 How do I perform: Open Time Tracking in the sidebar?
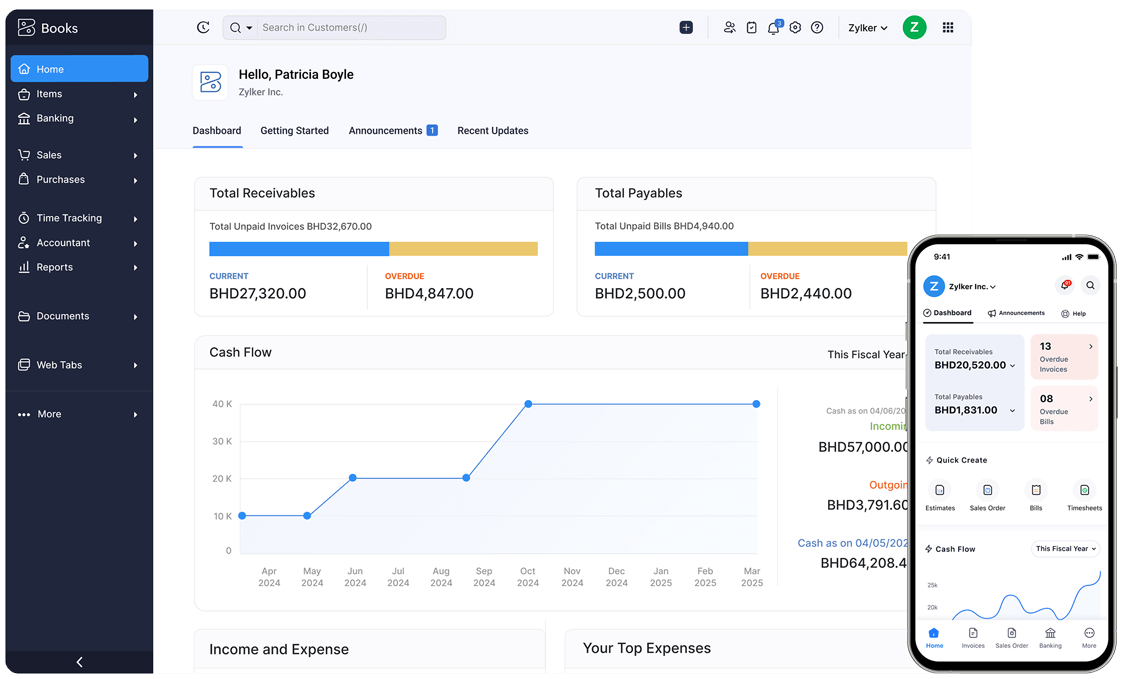pos(68,218)
